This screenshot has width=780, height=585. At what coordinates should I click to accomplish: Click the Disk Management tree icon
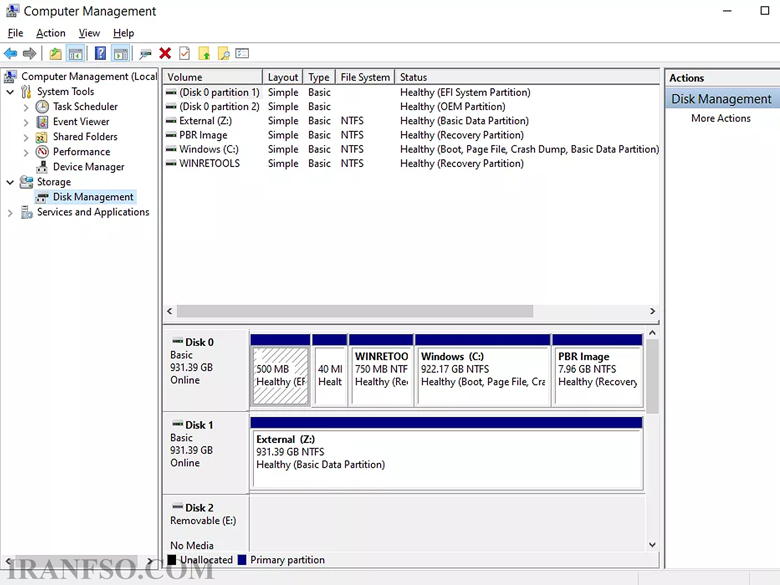click(x=42, y=197)
